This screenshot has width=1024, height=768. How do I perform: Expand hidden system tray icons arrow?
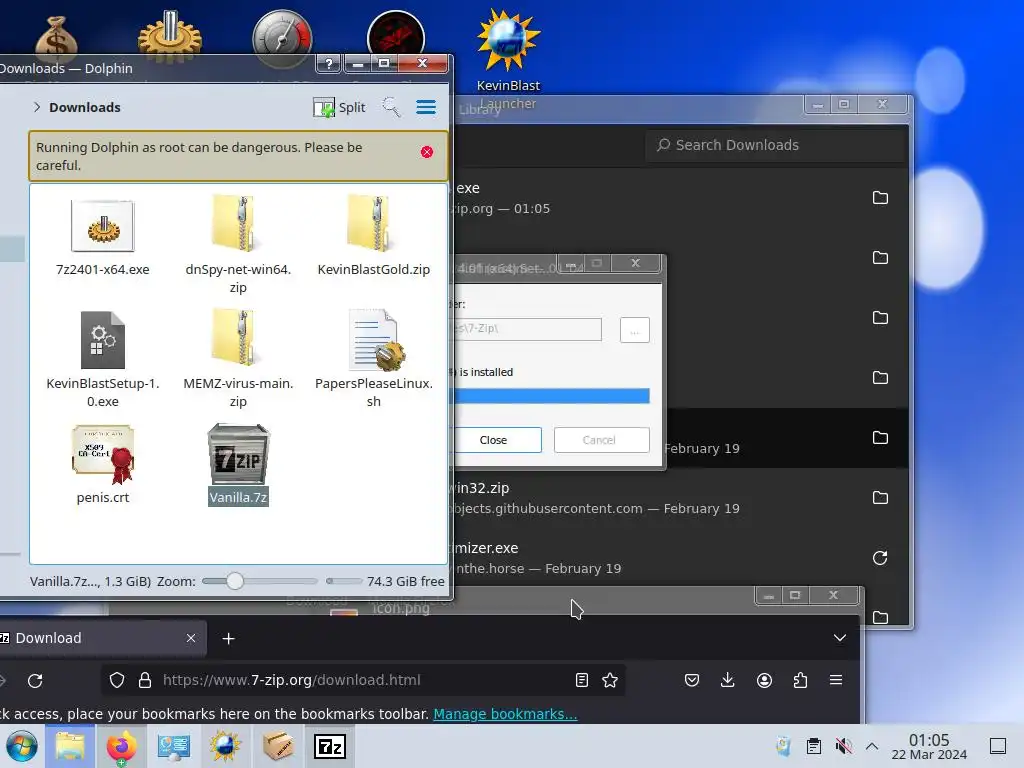click(872, 746)
